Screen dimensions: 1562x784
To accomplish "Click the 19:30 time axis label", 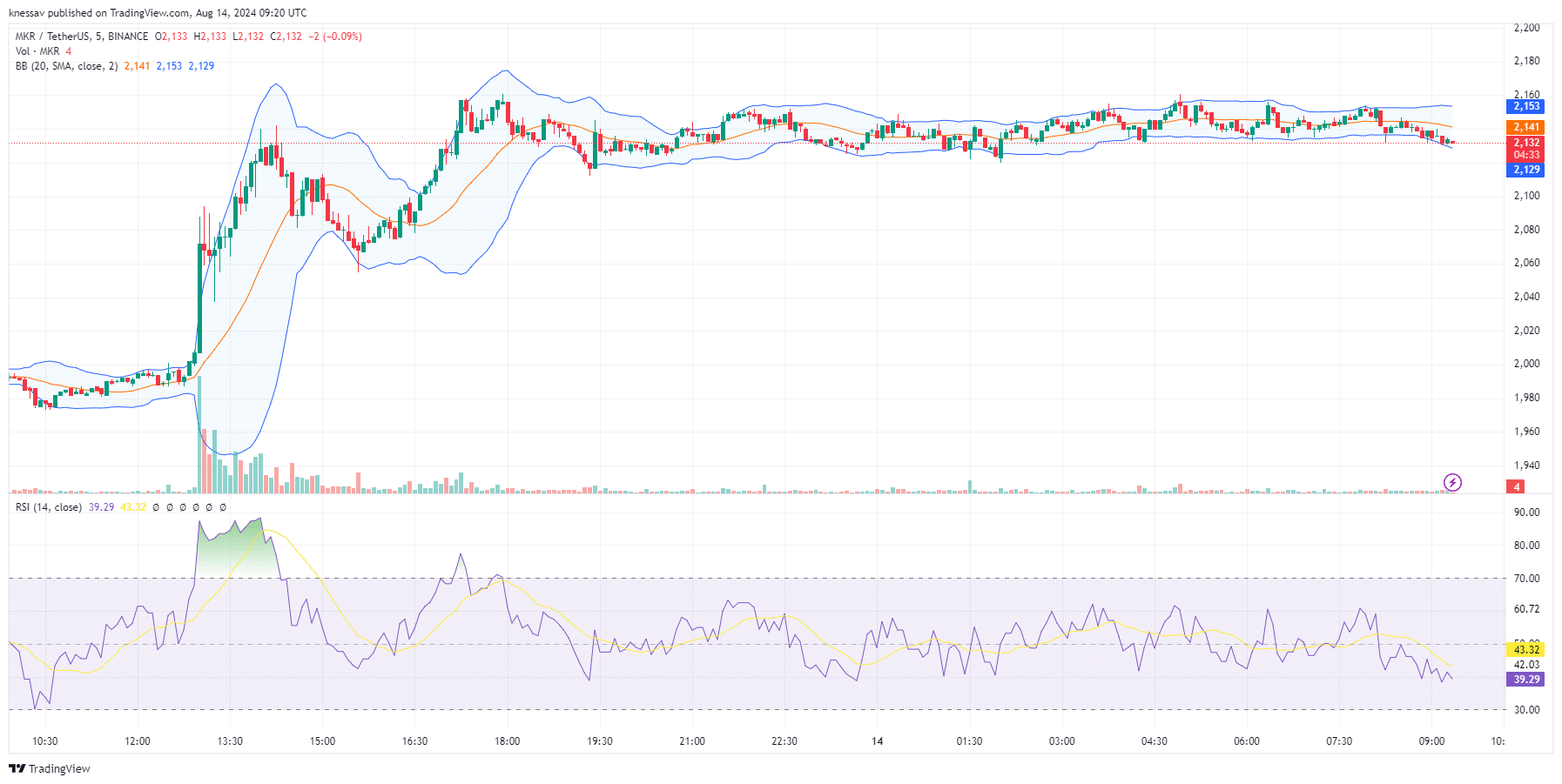I will click(600, 741).
